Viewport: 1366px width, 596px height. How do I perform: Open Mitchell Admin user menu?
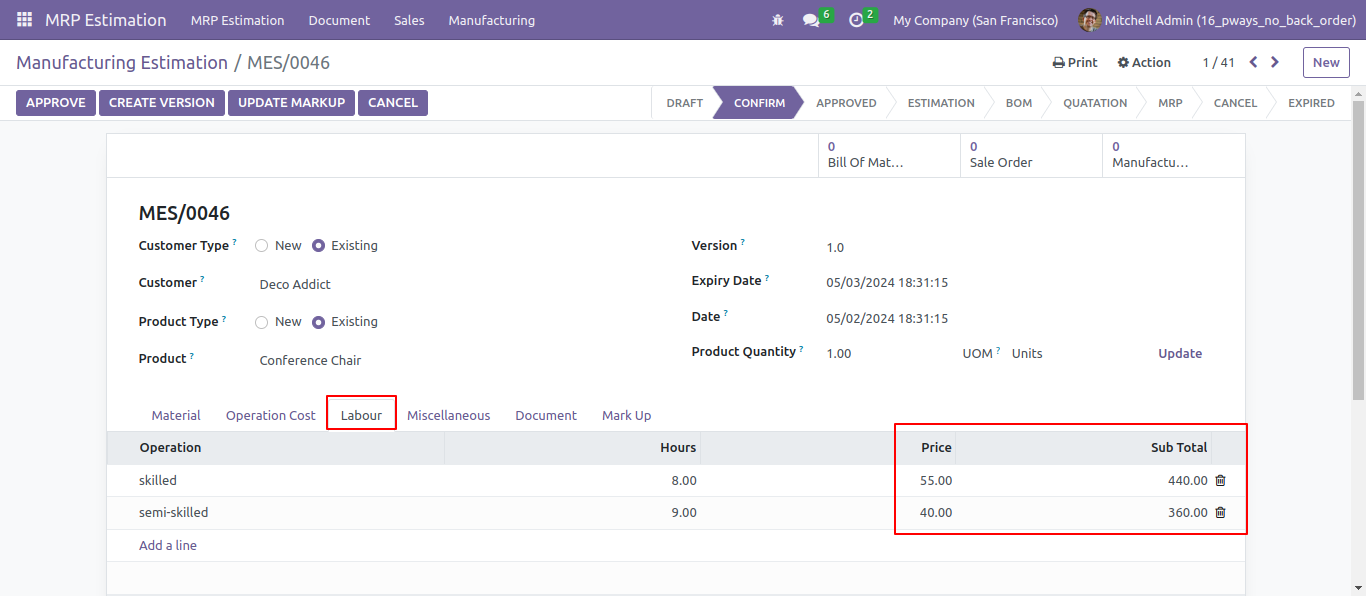click(x=1217, y=20)
